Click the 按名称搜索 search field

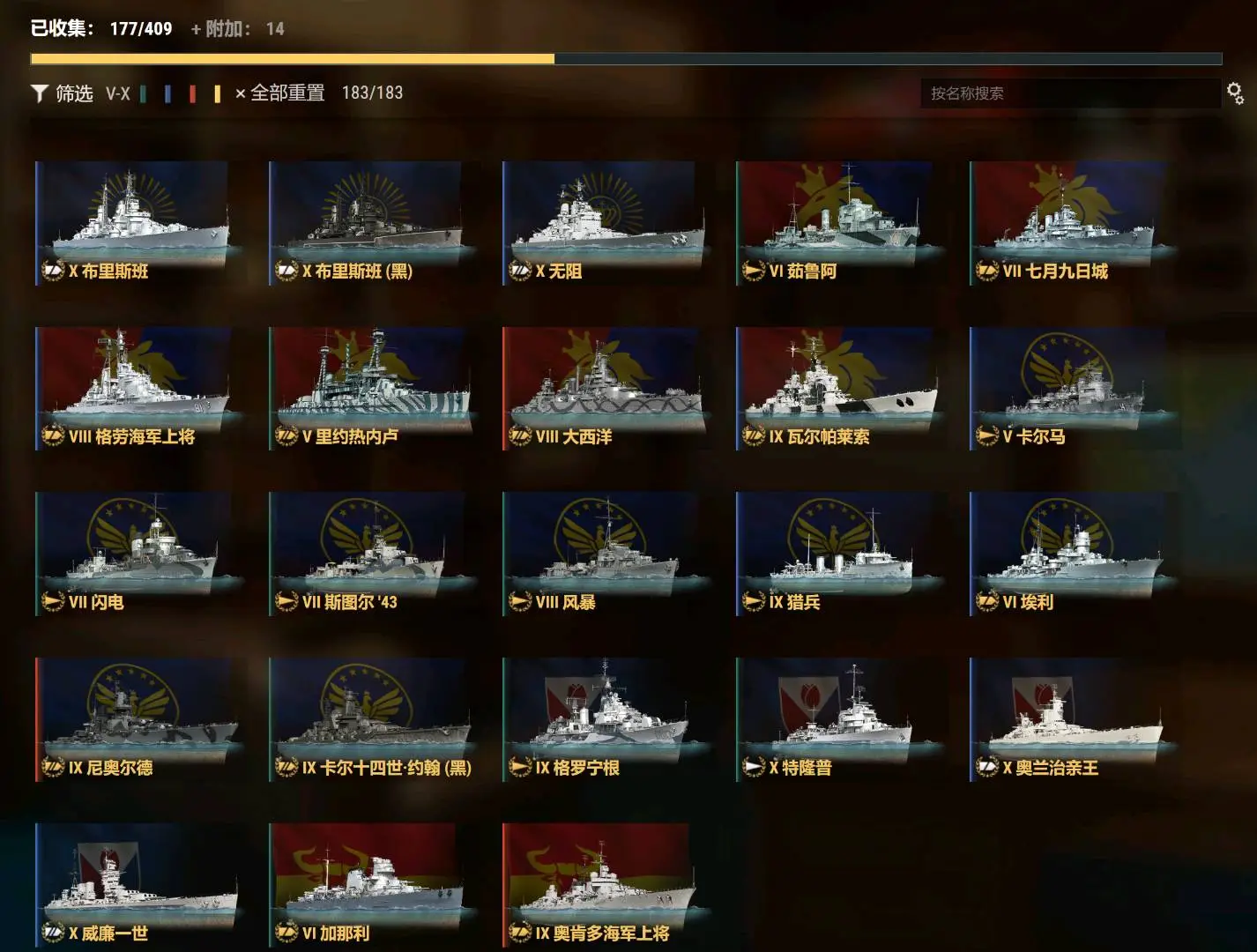tap(1070, 93)
